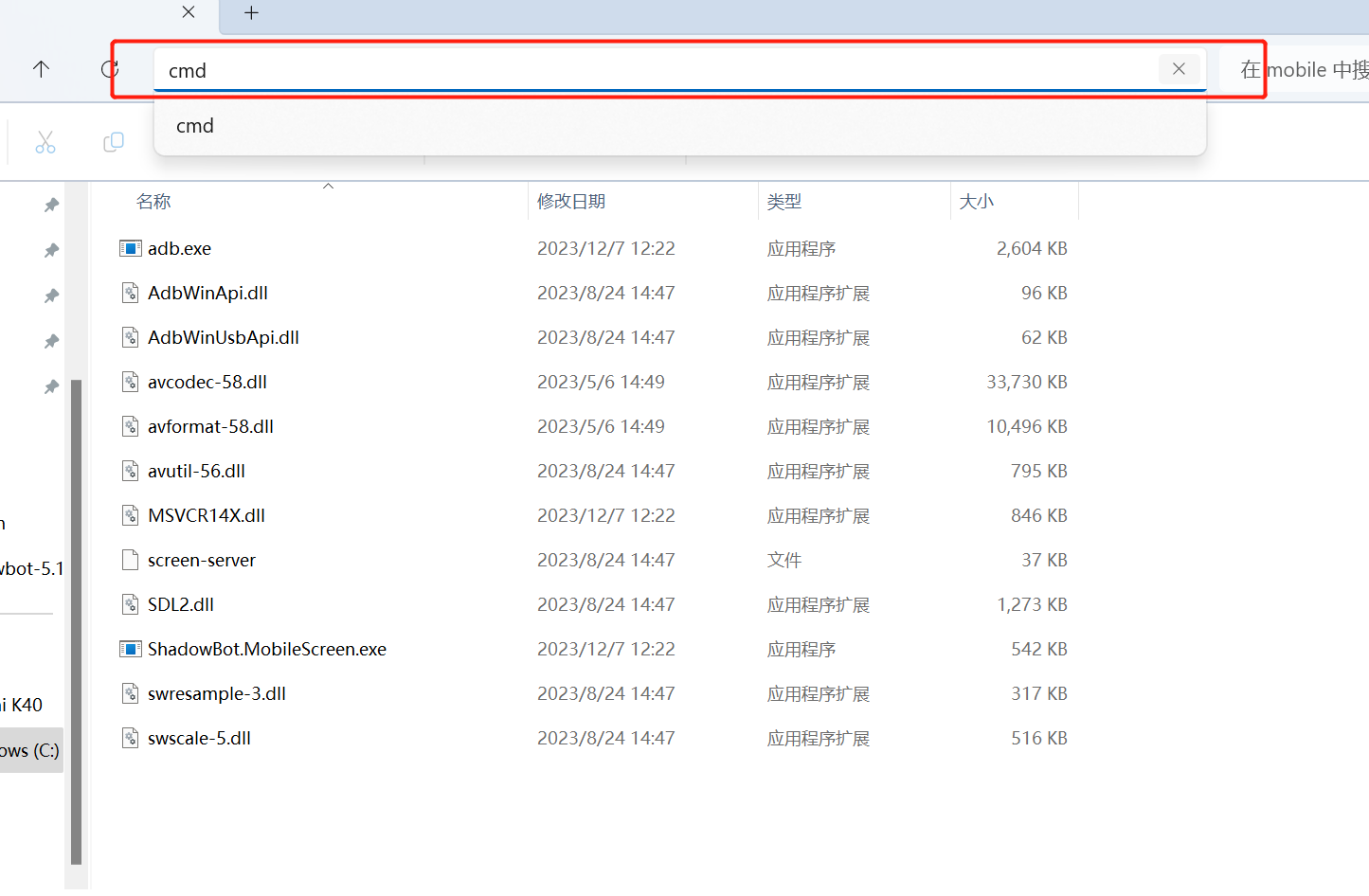Screen dimensions: 1369x896
Task: Click the AdbWinUsbApi.dll file icon
Action: click(130, 338)
